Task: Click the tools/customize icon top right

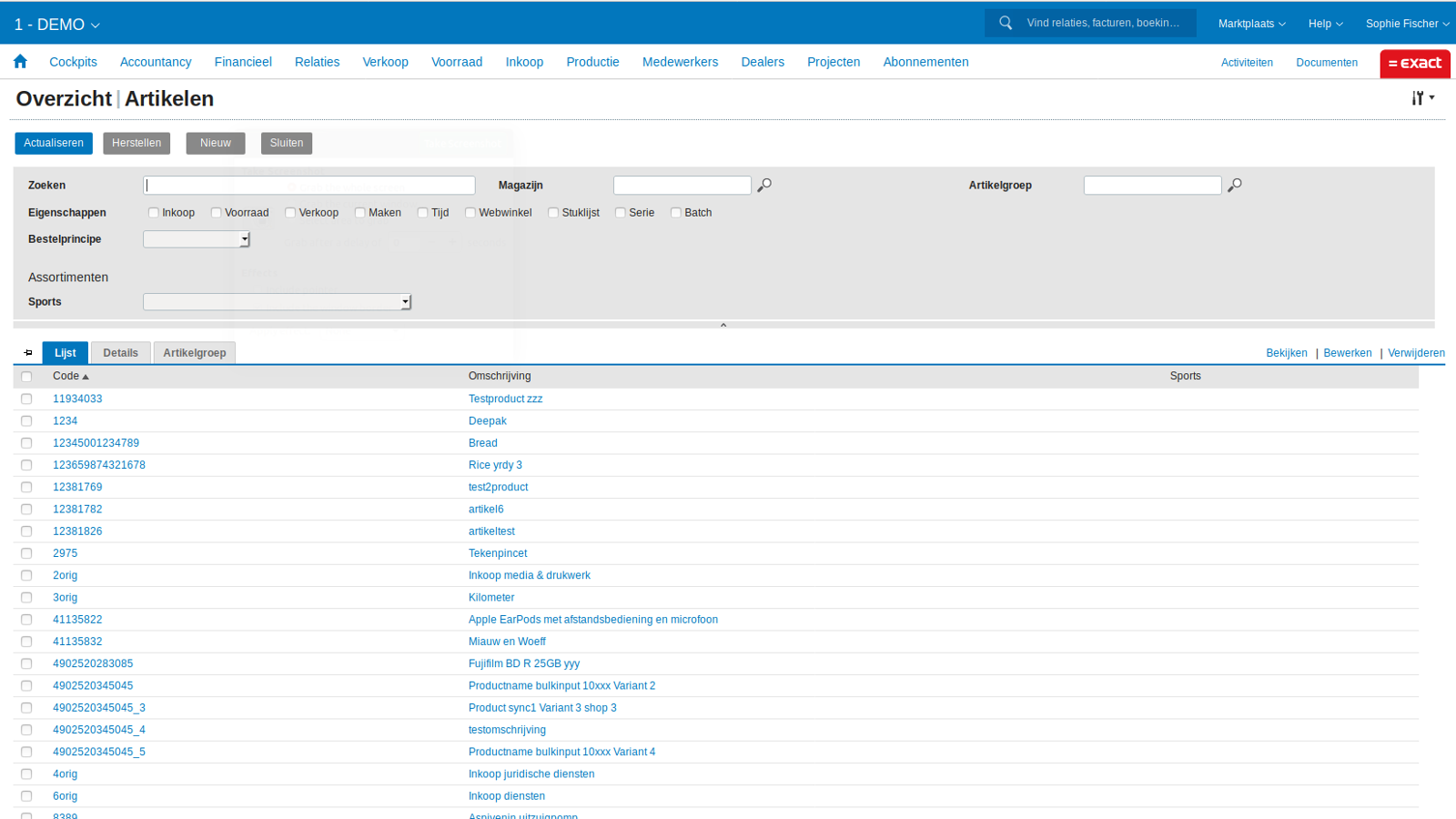Action: pos(1417,97)
